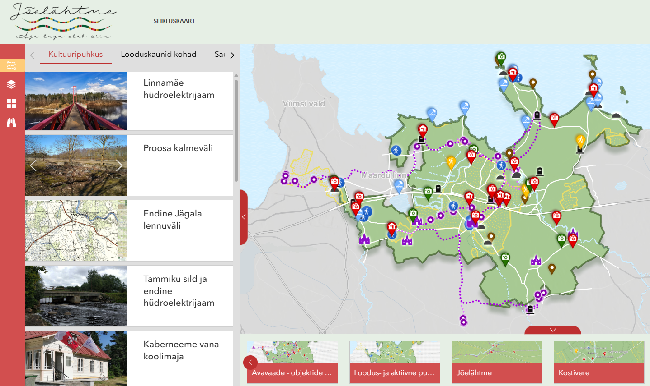The width and height of the screenshot is (650, 386).
Task: Go to Jõelähtme map bookmark
Action: [x=497, y=362]
